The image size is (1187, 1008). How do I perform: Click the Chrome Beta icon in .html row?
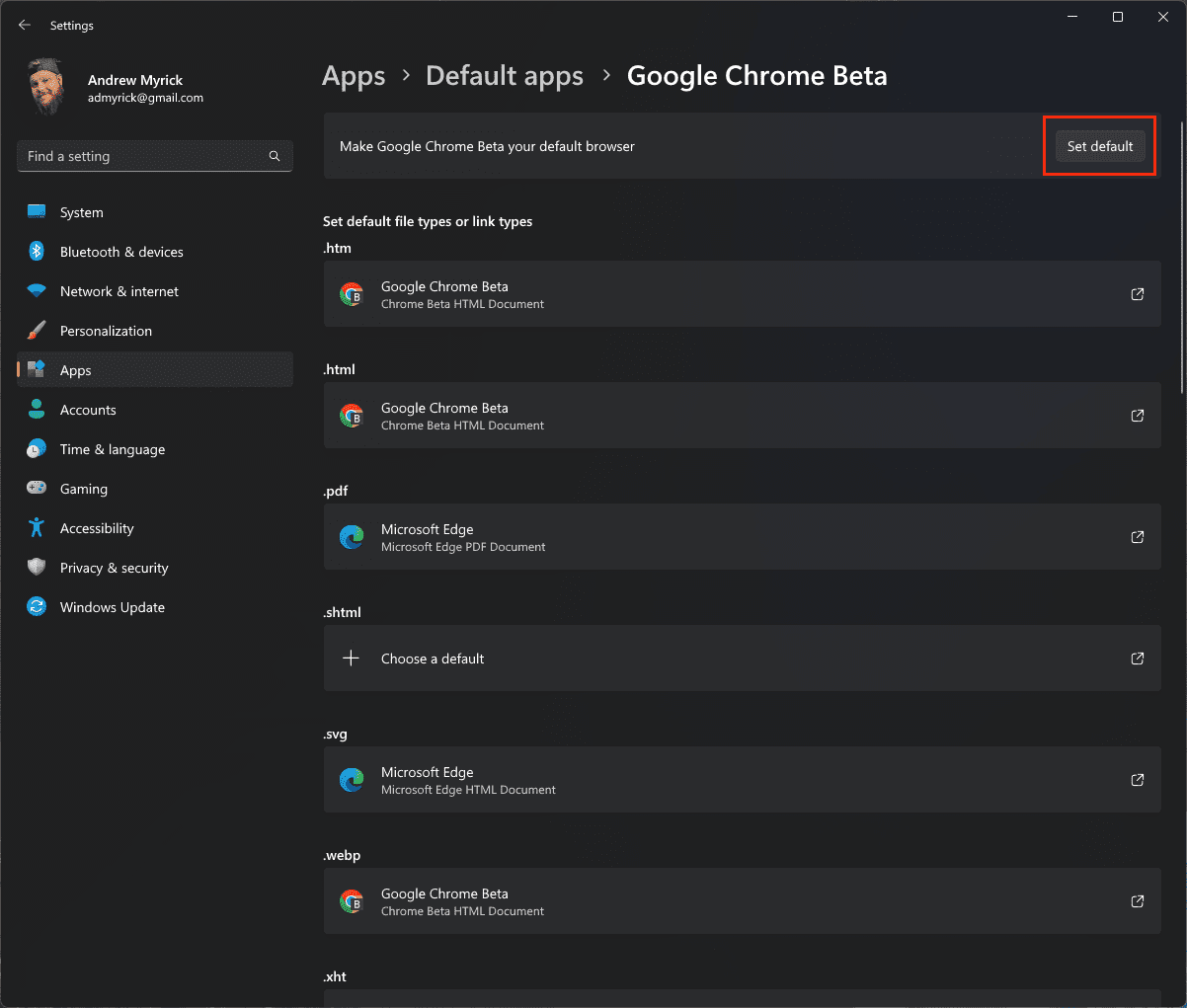tap(352, 416)
